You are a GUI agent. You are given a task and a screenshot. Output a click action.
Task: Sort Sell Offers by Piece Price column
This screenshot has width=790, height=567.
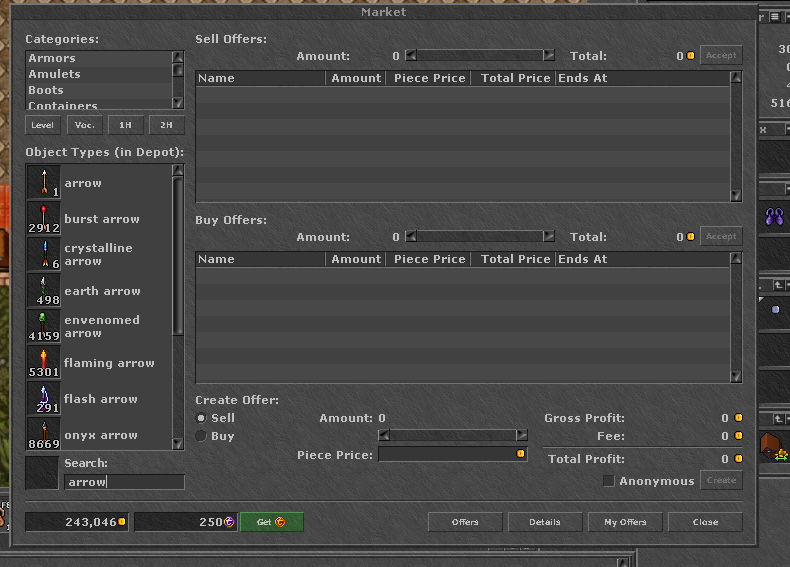pyautogui.click(x=429, y=78)
